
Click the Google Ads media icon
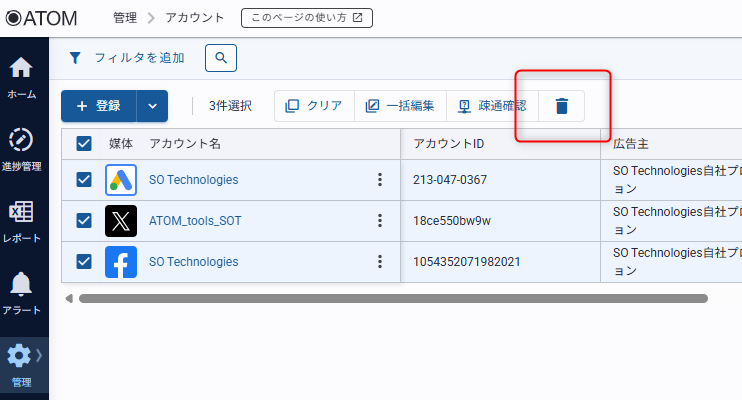coord(121,180)
